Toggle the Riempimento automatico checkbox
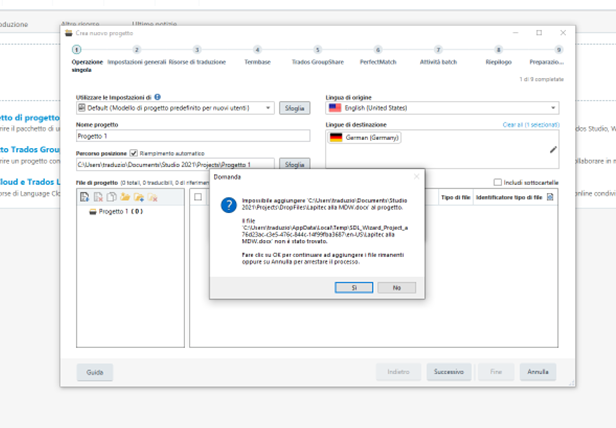This screenshot has height=428, width=616. click(x=134, y=153)
